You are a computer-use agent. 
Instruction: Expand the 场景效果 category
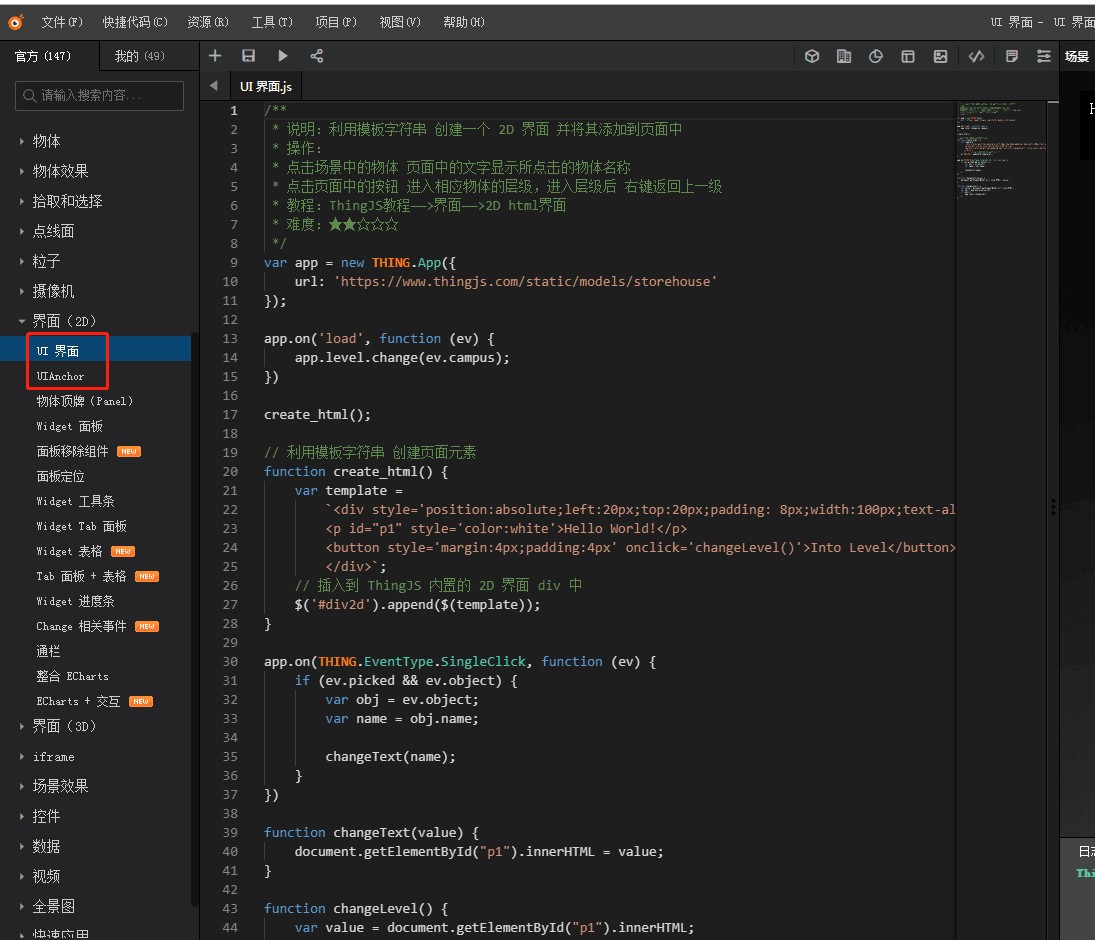[x=60, y=786]
